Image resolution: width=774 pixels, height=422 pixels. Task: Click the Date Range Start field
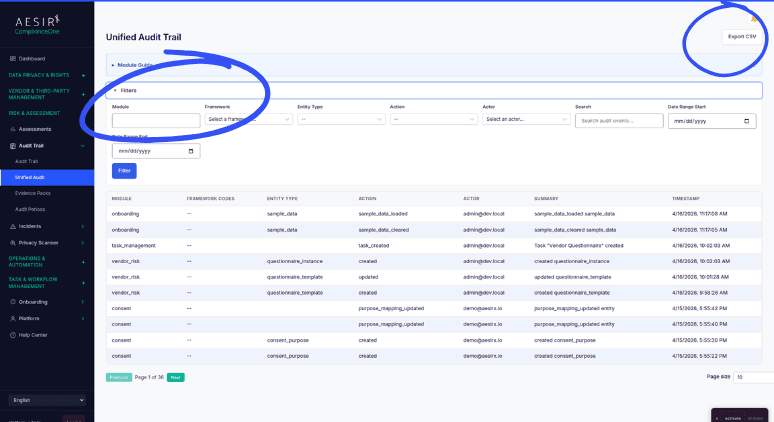712,121
